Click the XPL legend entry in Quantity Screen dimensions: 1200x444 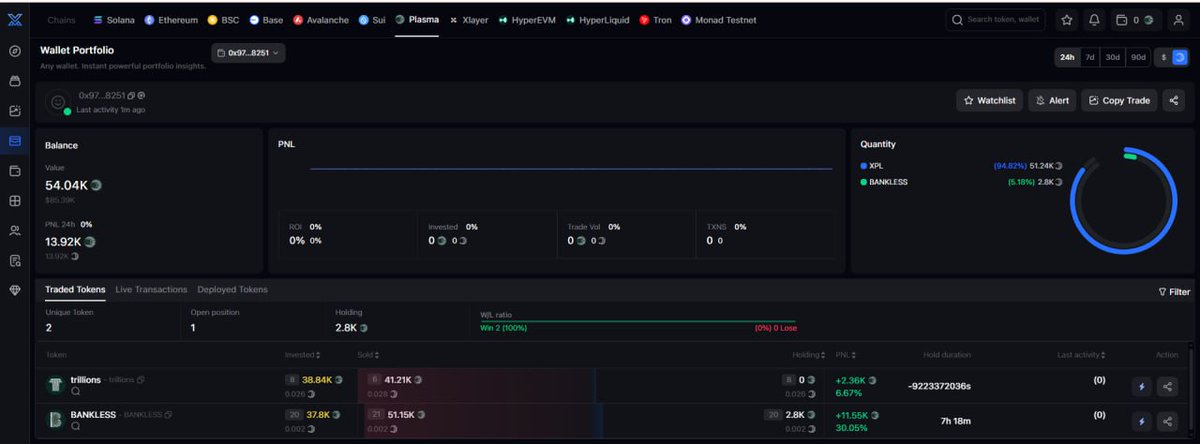[x=872, y=165]
